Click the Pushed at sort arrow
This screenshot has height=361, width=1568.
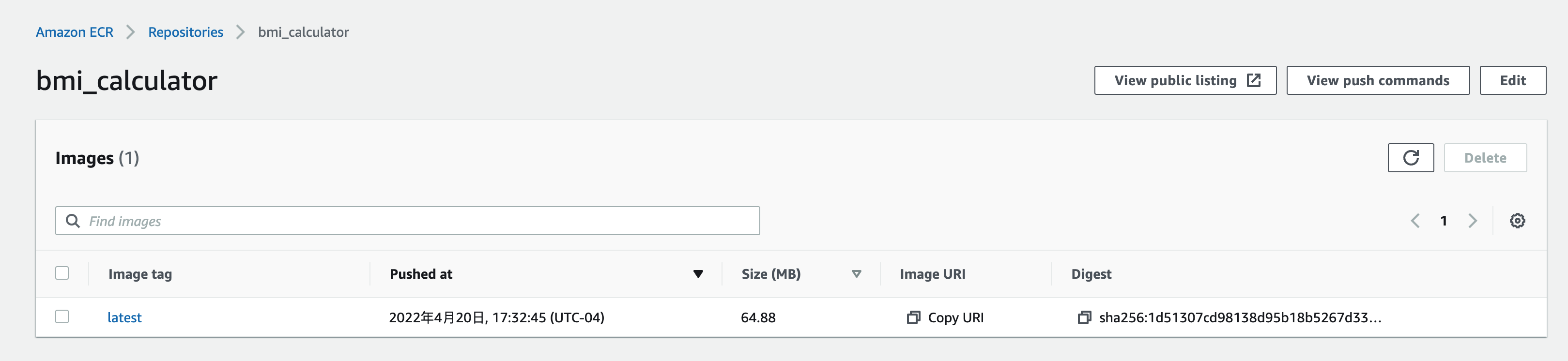pos(698,274)
